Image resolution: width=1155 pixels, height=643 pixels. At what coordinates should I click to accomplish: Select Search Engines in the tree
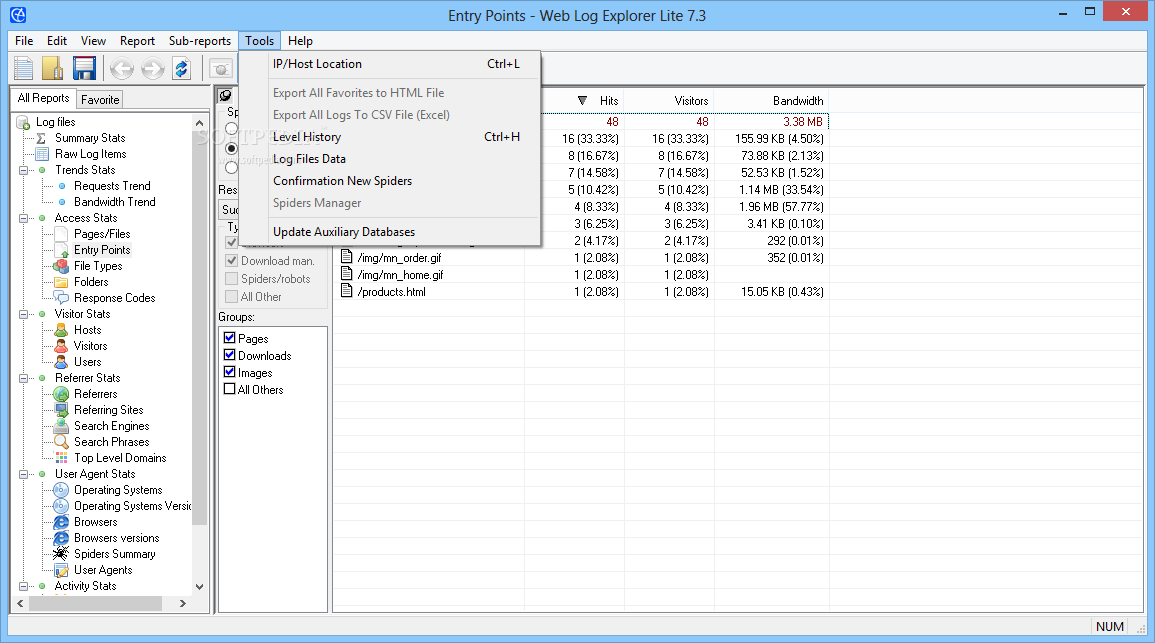[111, 426]
